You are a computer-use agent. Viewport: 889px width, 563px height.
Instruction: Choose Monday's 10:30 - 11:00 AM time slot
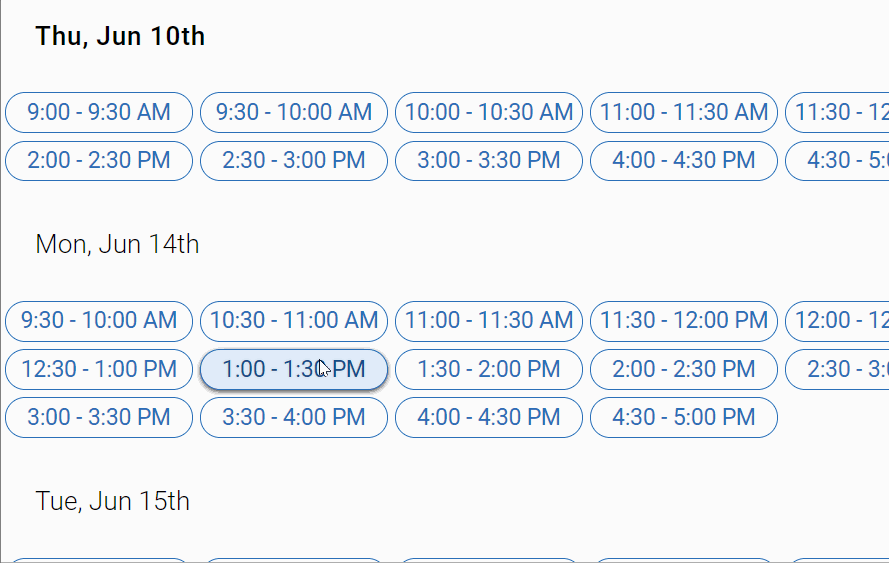294,321
